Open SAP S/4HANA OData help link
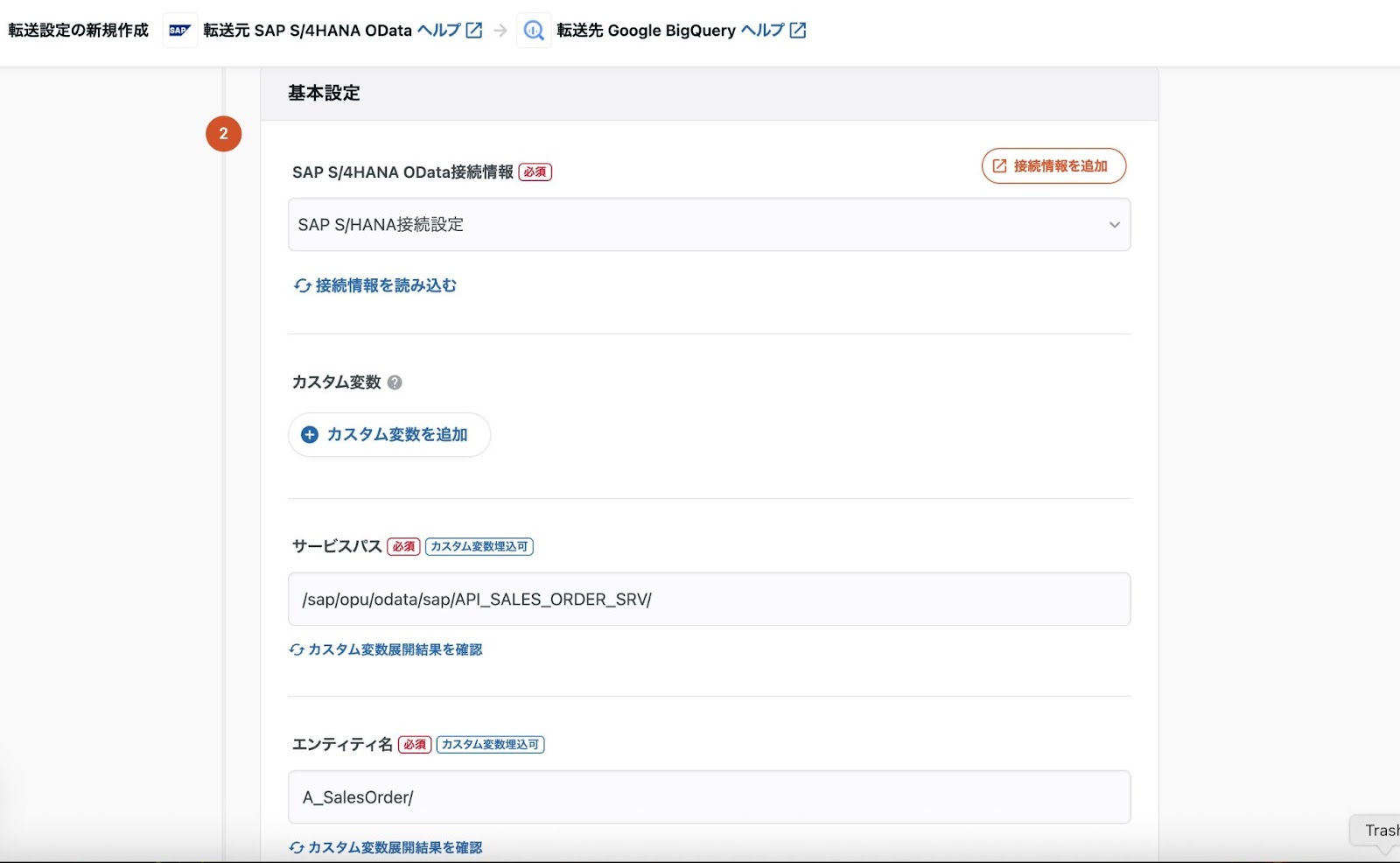Viewport: 1400px width, 863px height. tap(449, 31)
